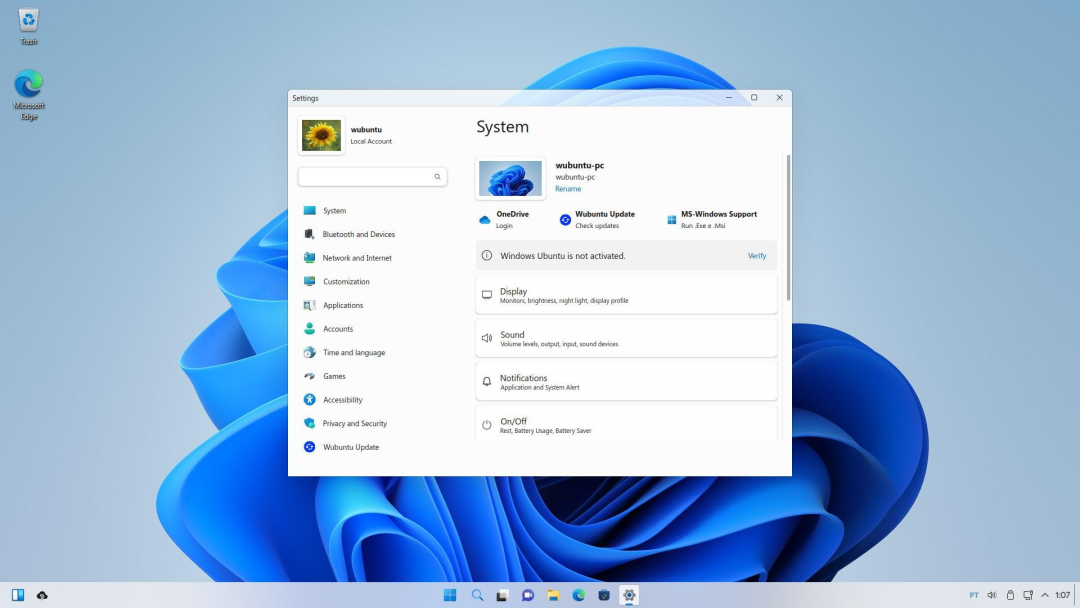The width and height of the screenshot is (1080, 608).
Task: Open the Accessibility settings icon
Action: pos(309,399)
